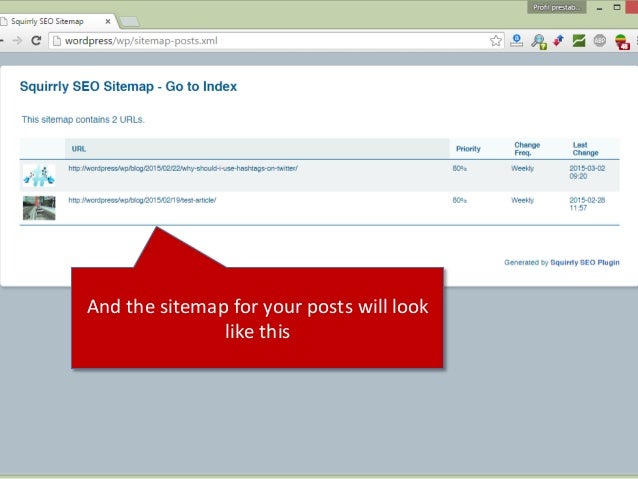The height and width of the screenshot is (479, 638).
Task: Click the Priority column header
Action: (468, 149)
